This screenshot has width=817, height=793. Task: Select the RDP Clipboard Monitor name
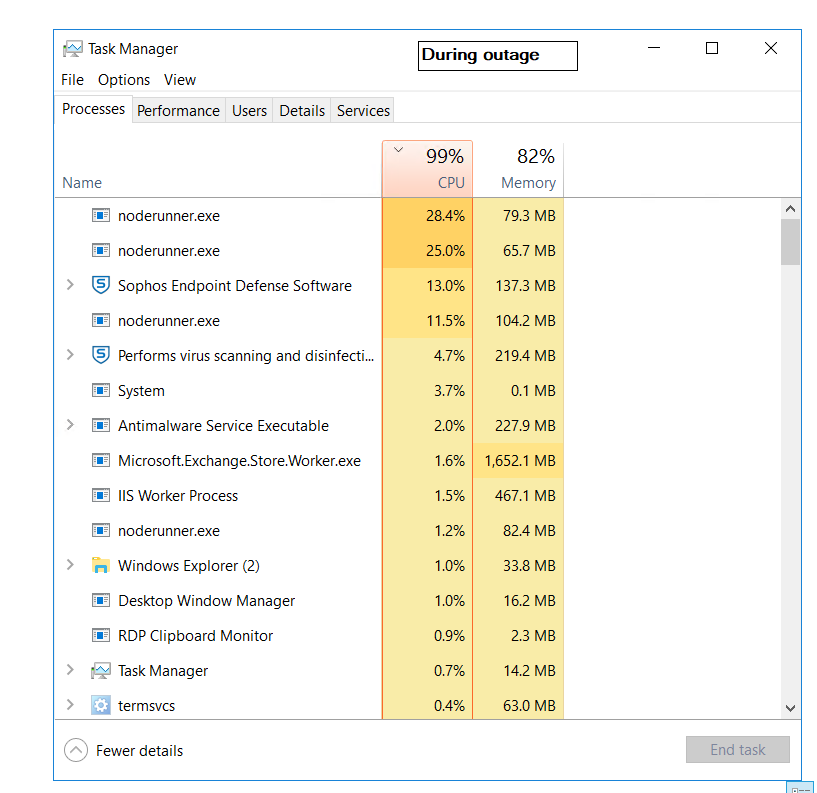[195, 636]
